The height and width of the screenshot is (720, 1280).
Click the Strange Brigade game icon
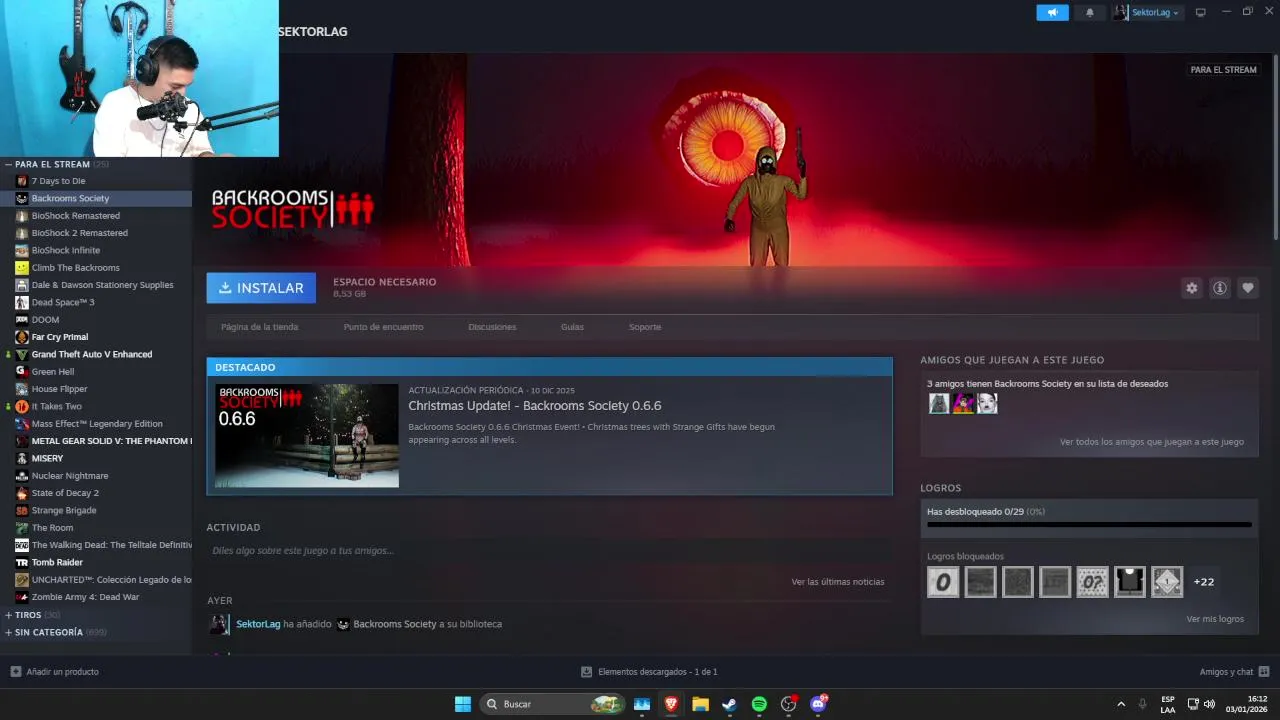point(22,510)
